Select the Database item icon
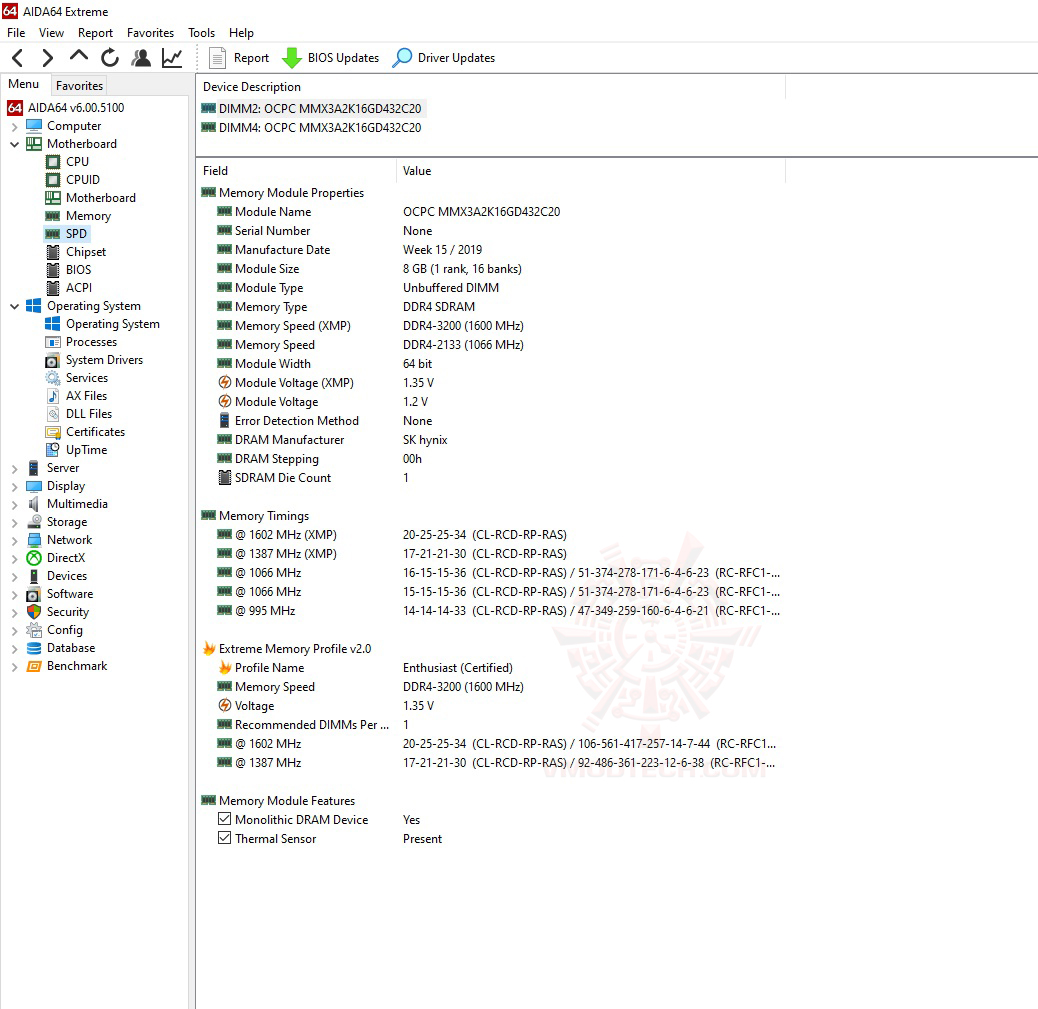 click(34, 648)
